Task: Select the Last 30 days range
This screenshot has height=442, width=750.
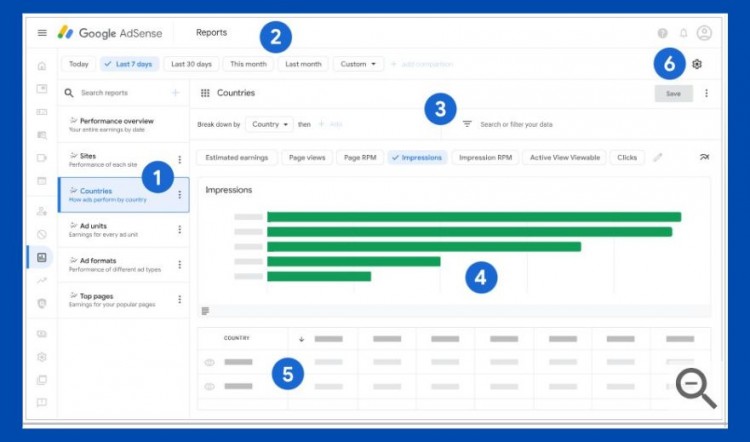Action: 191,64
